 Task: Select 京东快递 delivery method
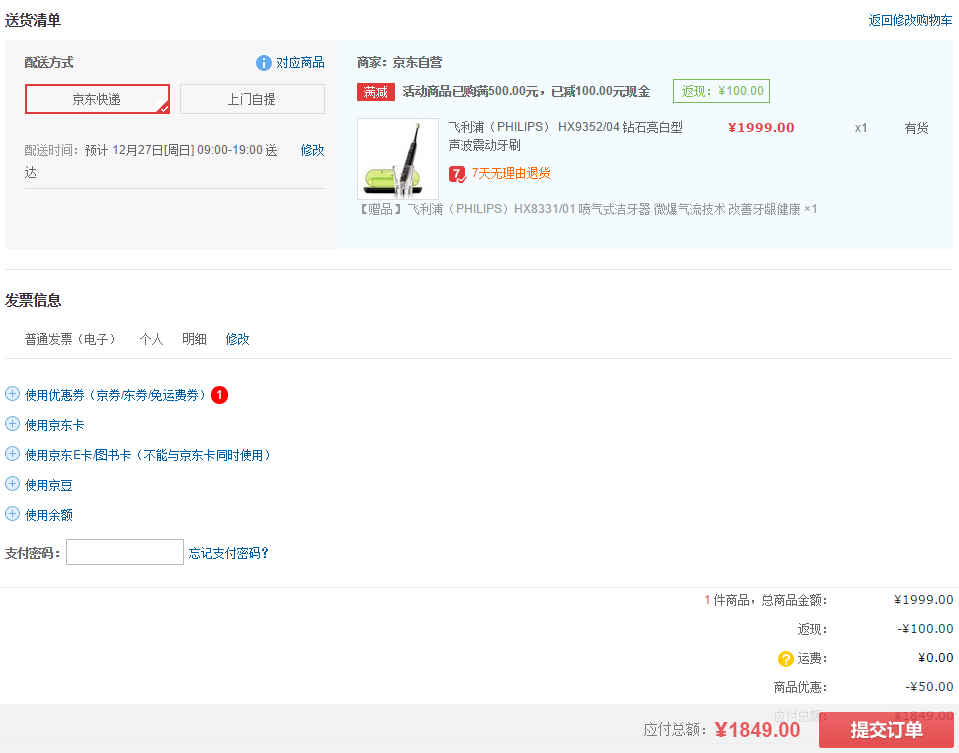tap(97, 99)
